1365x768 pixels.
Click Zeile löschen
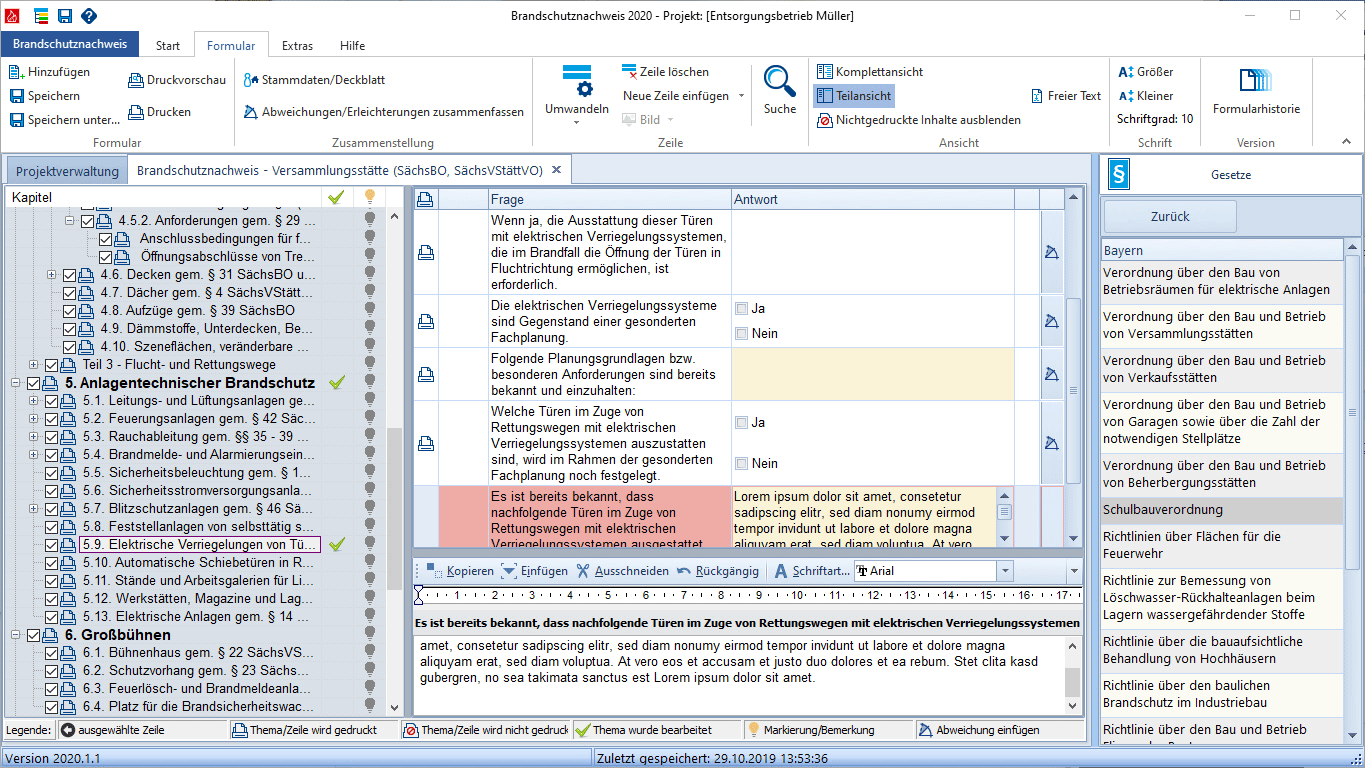(665, 72)
